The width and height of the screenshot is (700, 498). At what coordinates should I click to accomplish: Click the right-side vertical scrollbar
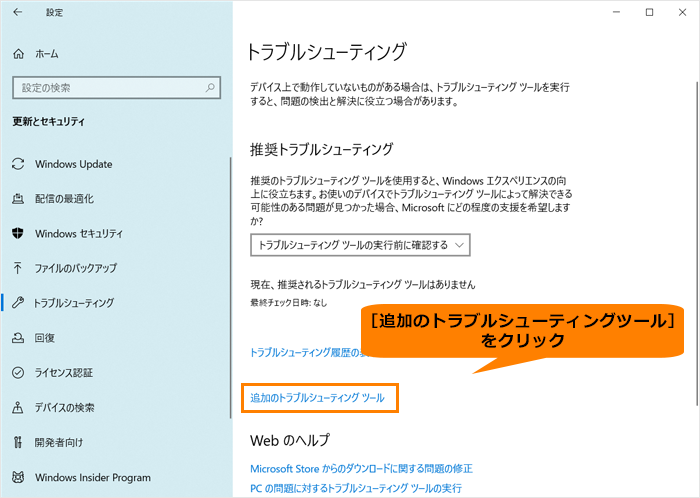point(696,243)
